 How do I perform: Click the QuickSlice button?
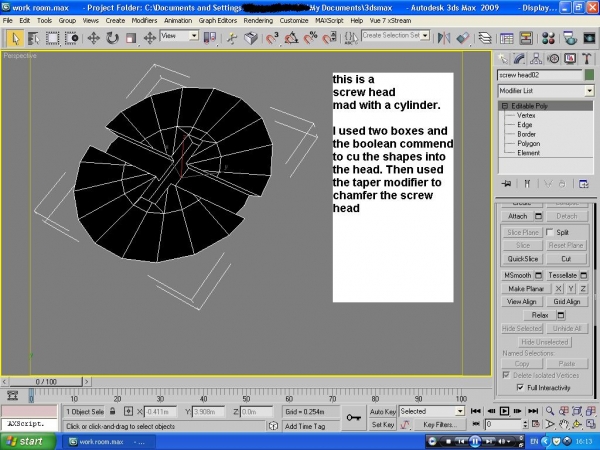[522, 259]
